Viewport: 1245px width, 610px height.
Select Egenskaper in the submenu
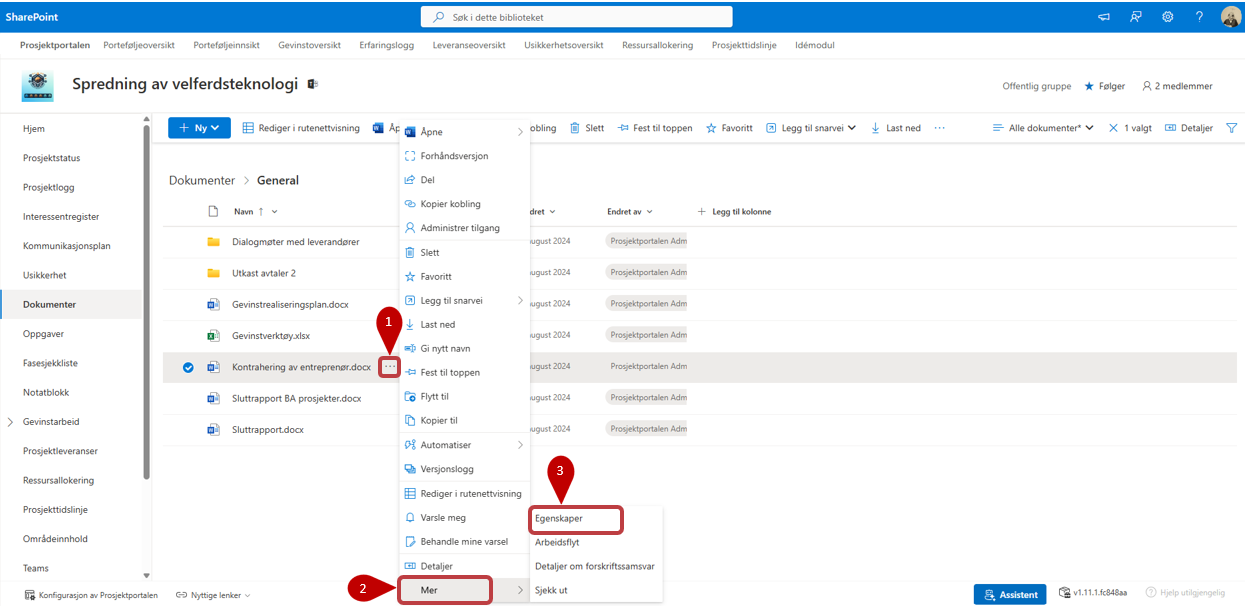[559, 518]
